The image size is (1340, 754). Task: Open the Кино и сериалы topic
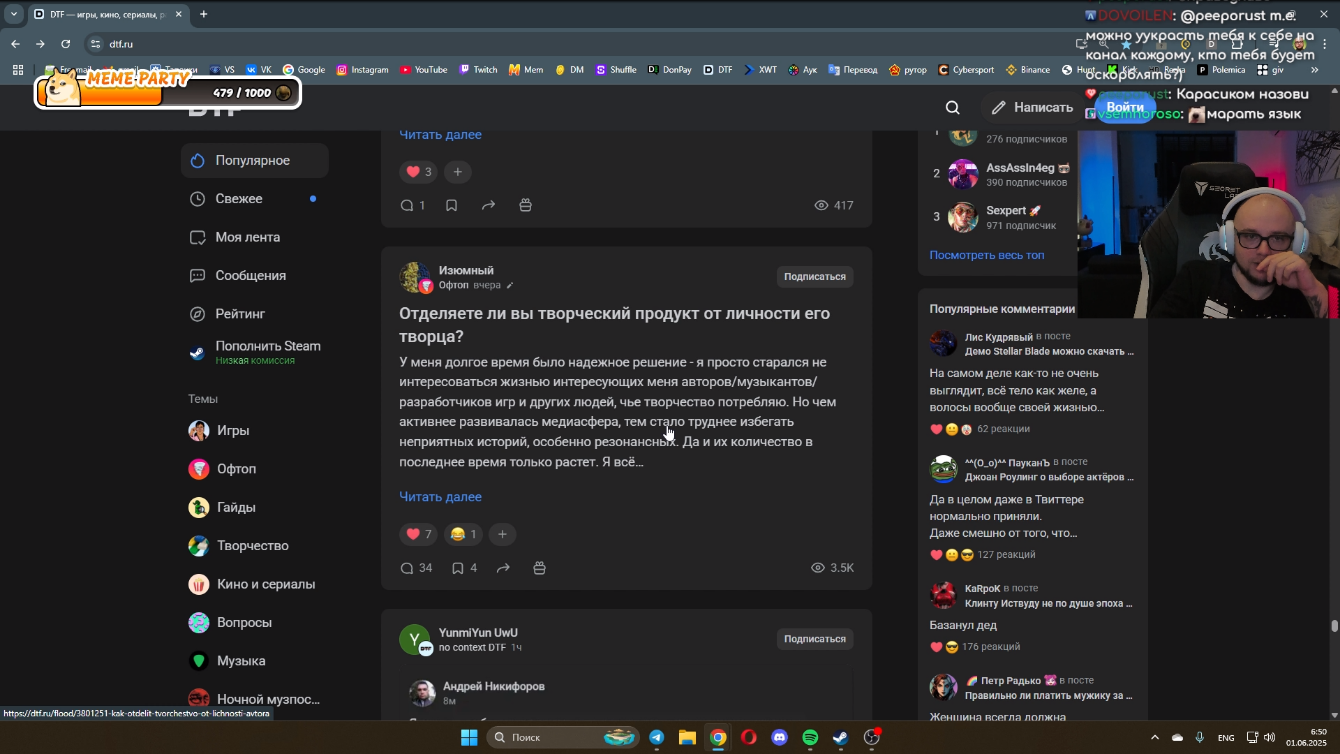tap(255, 584)
